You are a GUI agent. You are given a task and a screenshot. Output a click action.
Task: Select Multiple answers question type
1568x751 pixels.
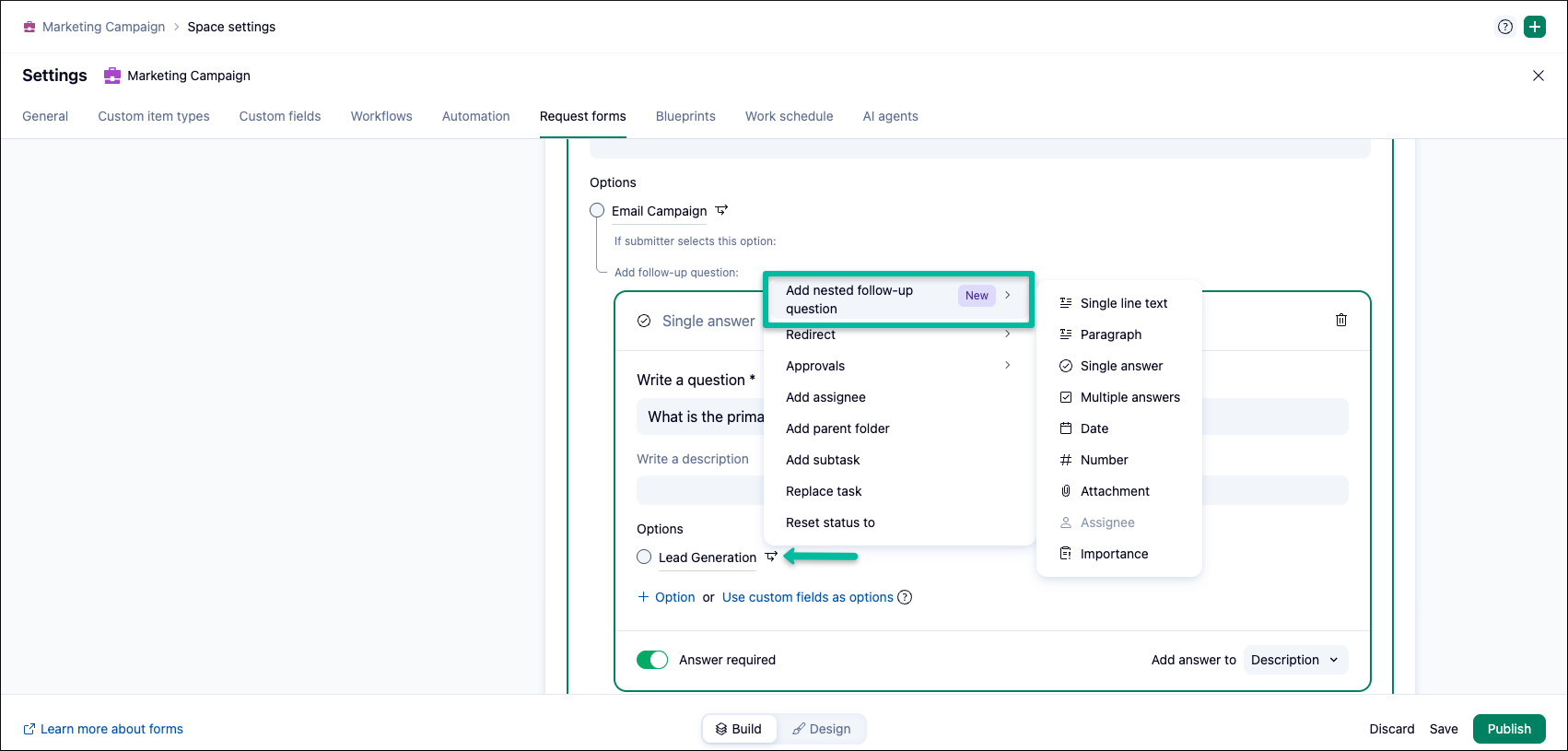pyautogui.click(x=1119, y=397)
